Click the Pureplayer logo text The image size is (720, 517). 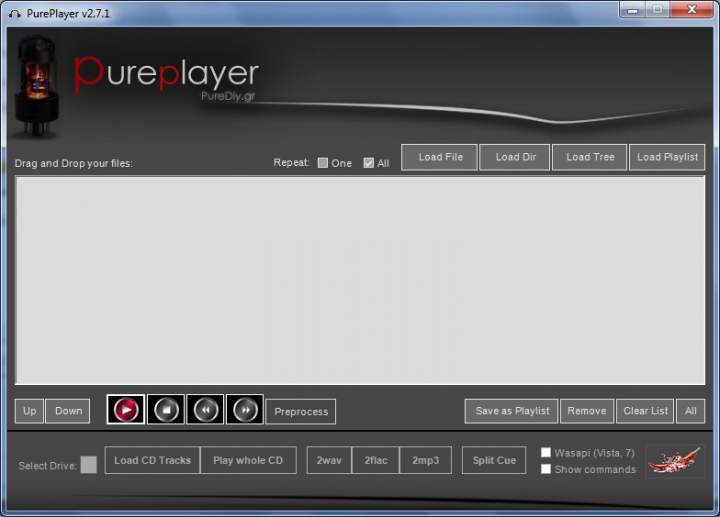point(166,73)
